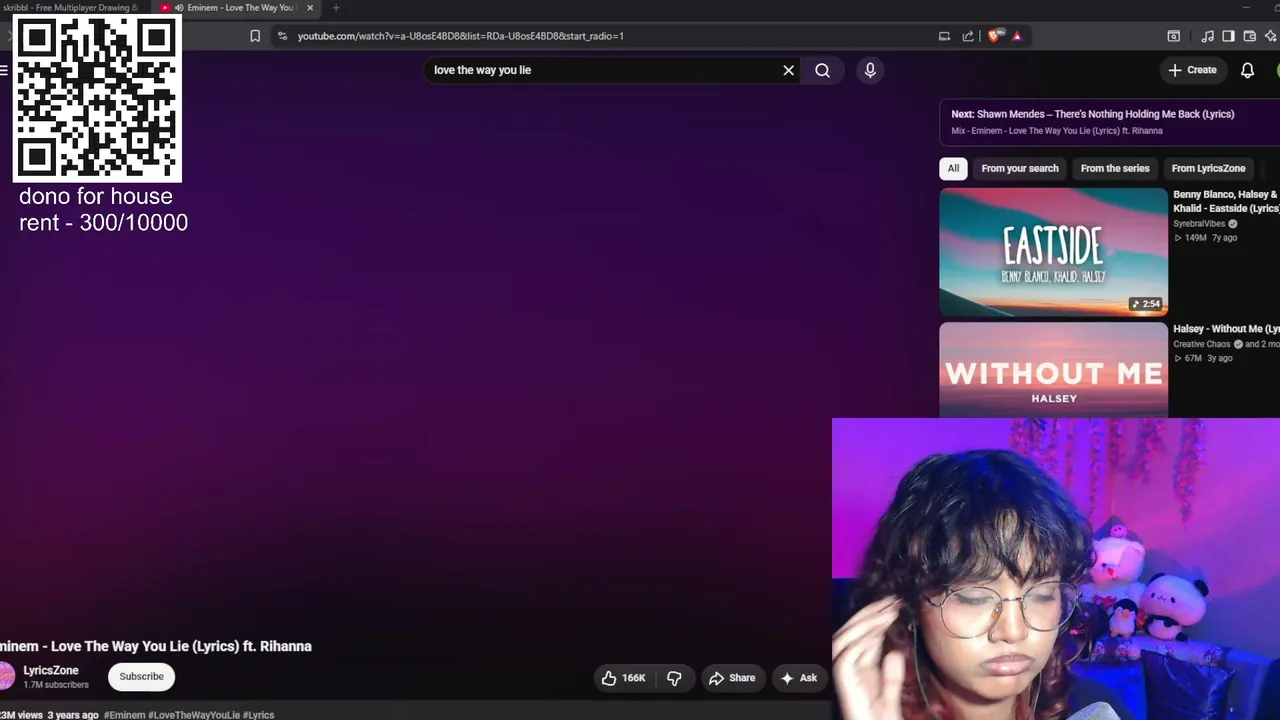Click the video title 'Love The Way You Lie (Lyrics)'
Screen dimensions: 1280x720
pyautogui.click(x=156, y=646)
